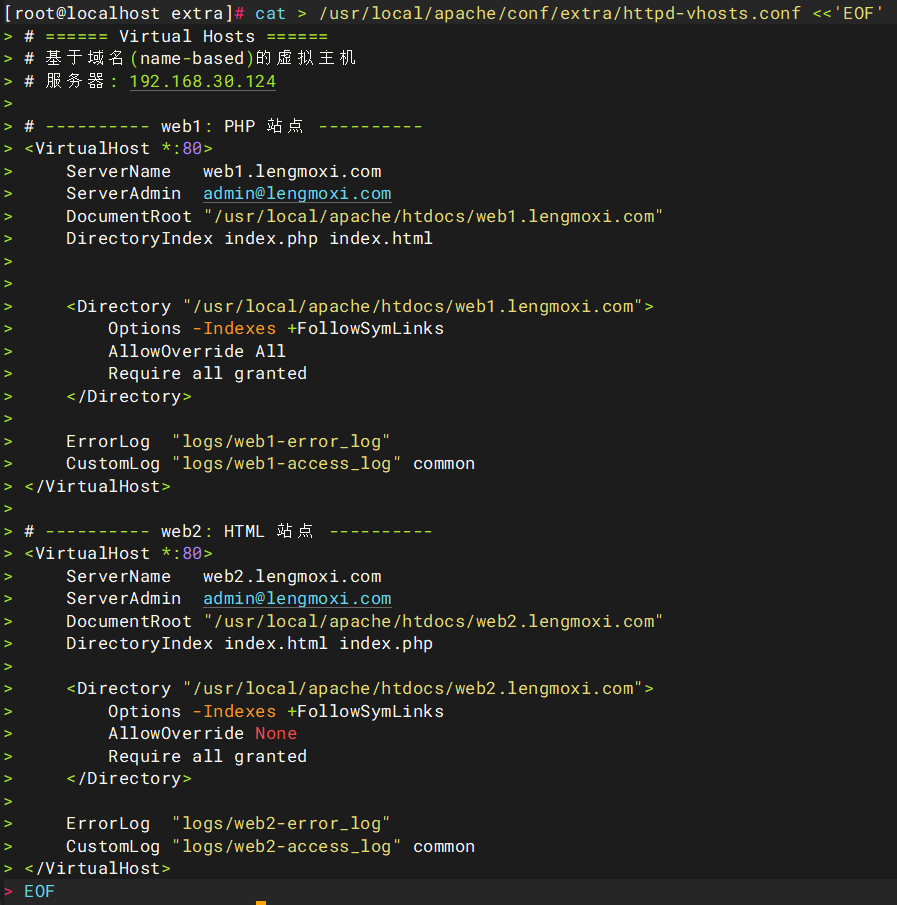This screenshot has height=905, width=897.
Task: Click the red None value of AllowOverride
Action: point(276,734)
